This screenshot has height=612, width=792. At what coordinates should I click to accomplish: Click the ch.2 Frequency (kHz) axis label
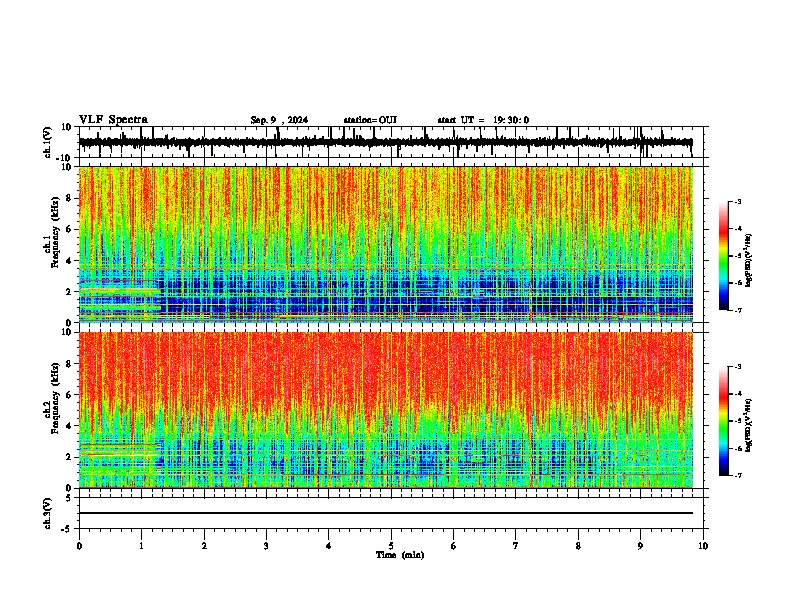(56, 398)
